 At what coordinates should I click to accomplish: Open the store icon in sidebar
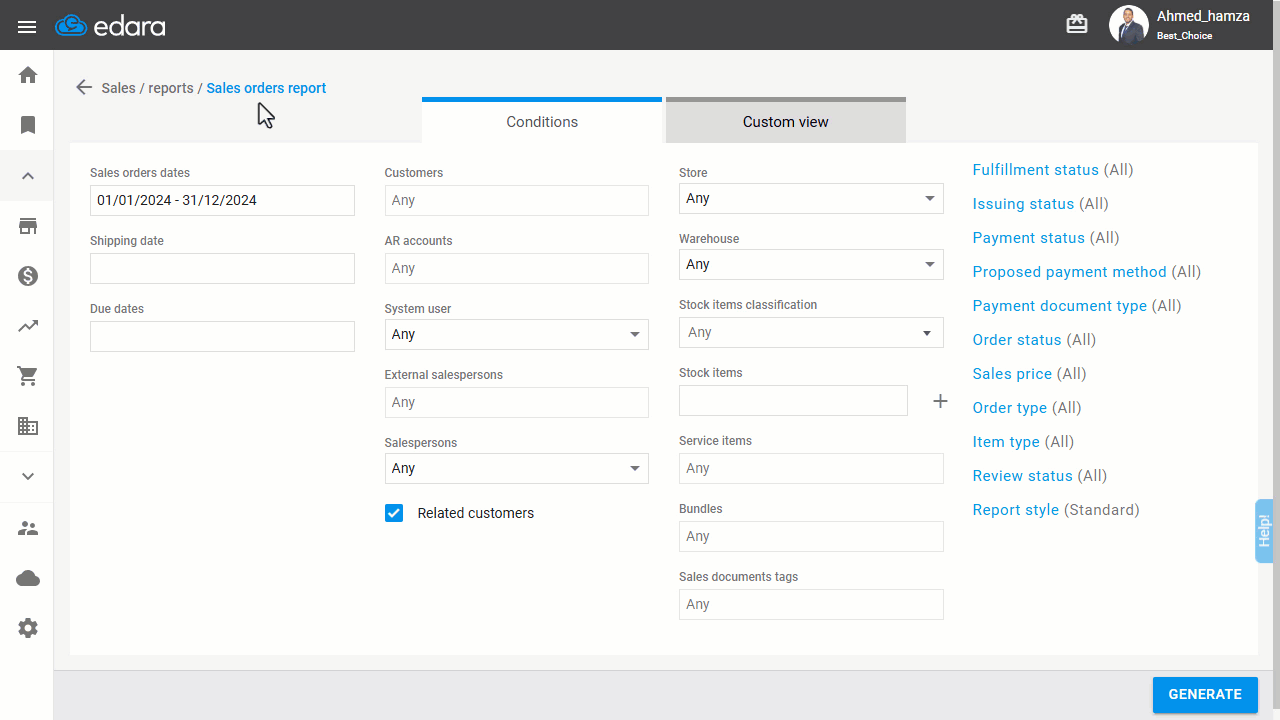click(x=28, y=226)
